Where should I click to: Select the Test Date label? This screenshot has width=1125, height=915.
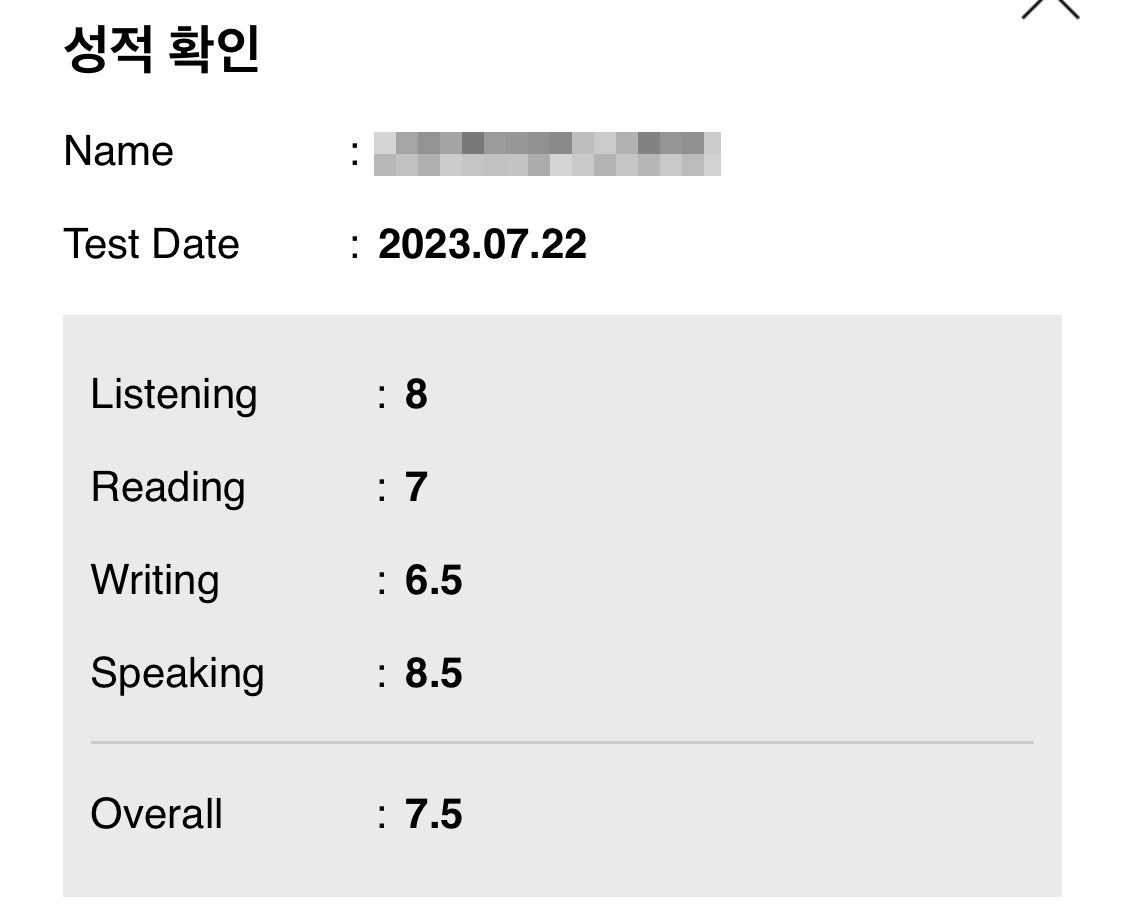pyautogui.click(x=151, y=244)
